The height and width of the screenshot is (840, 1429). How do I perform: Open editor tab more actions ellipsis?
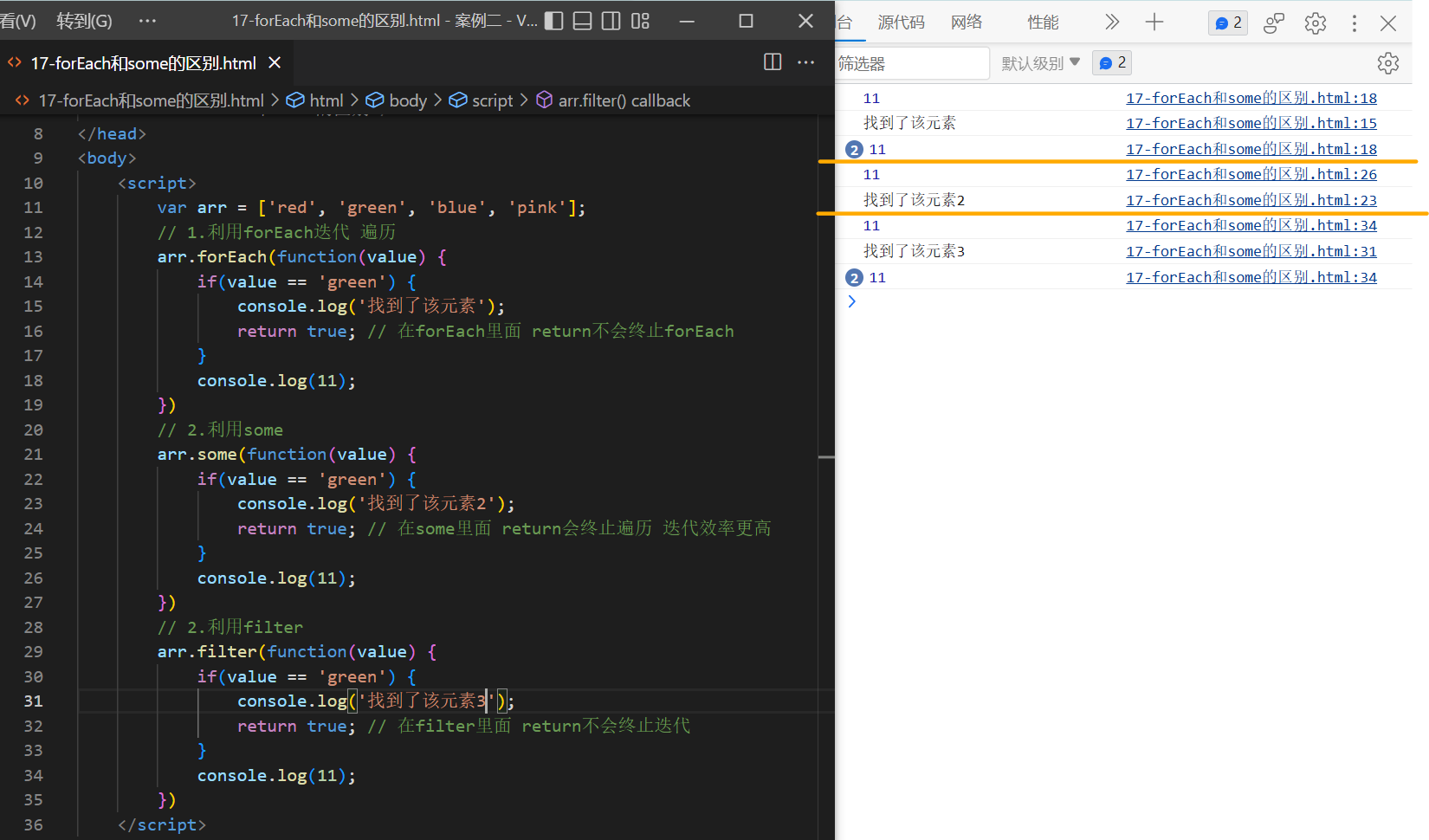tap(805, 62)
